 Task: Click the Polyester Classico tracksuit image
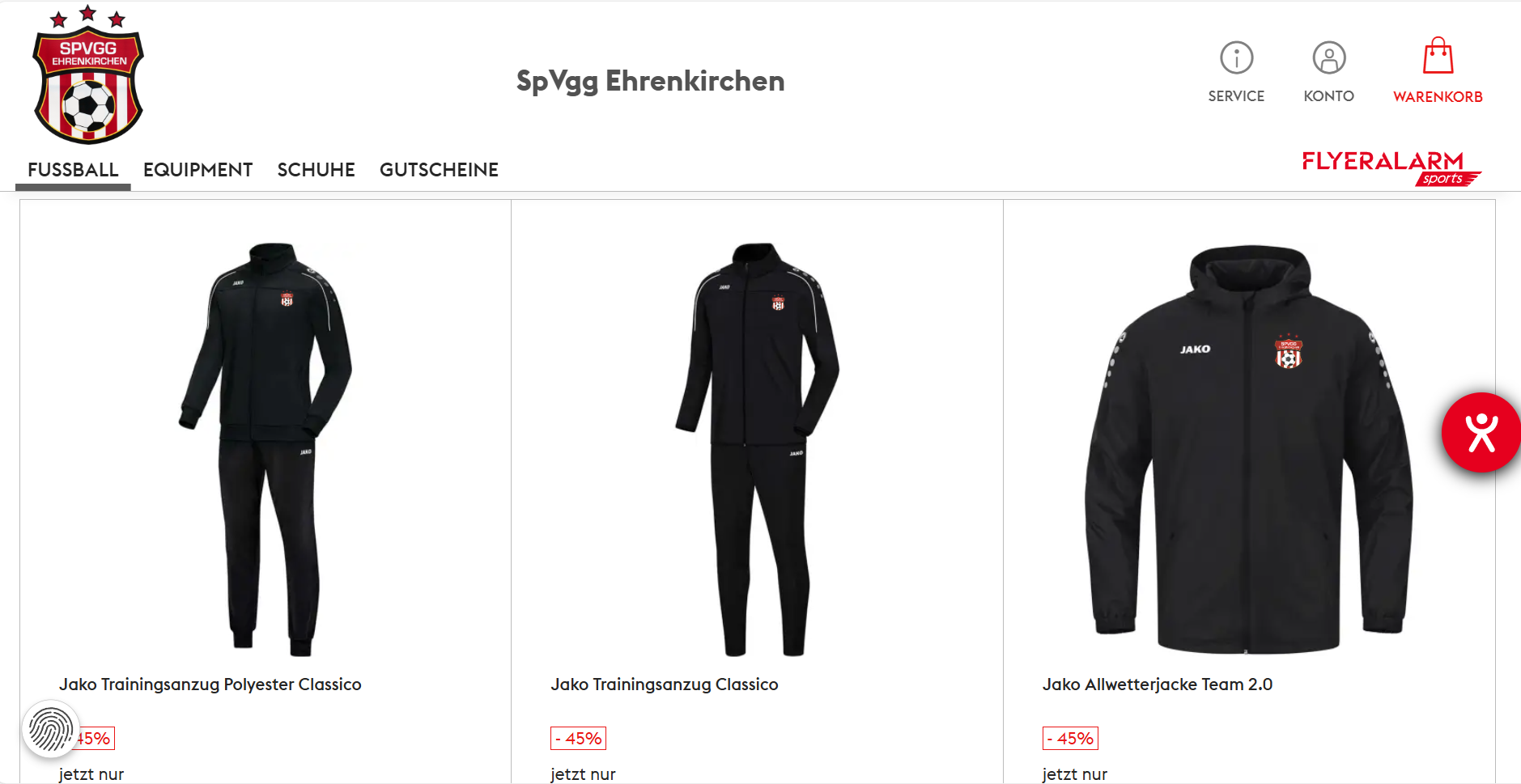pos(266,449)
